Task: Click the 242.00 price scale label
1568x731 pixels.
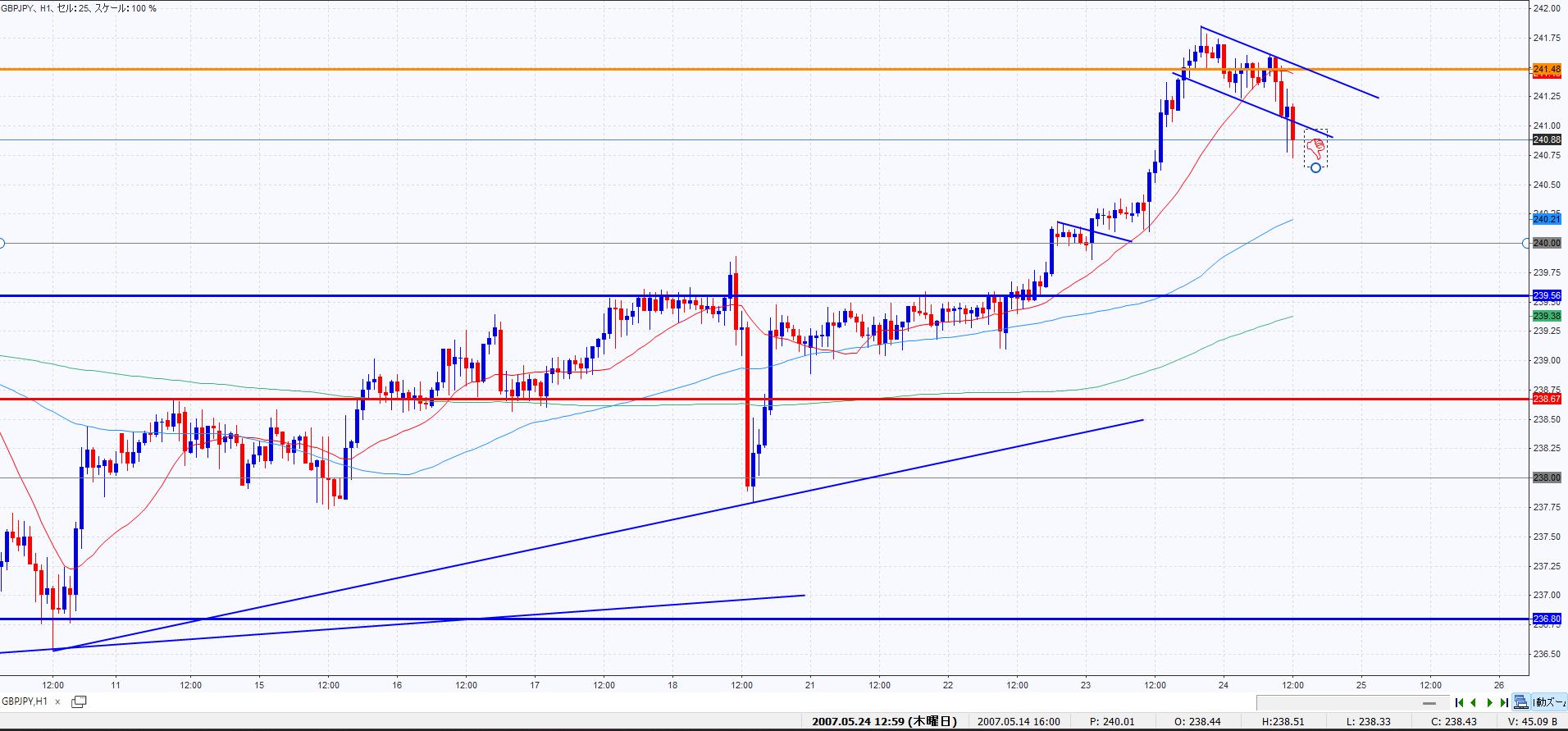Action: 1546,8
